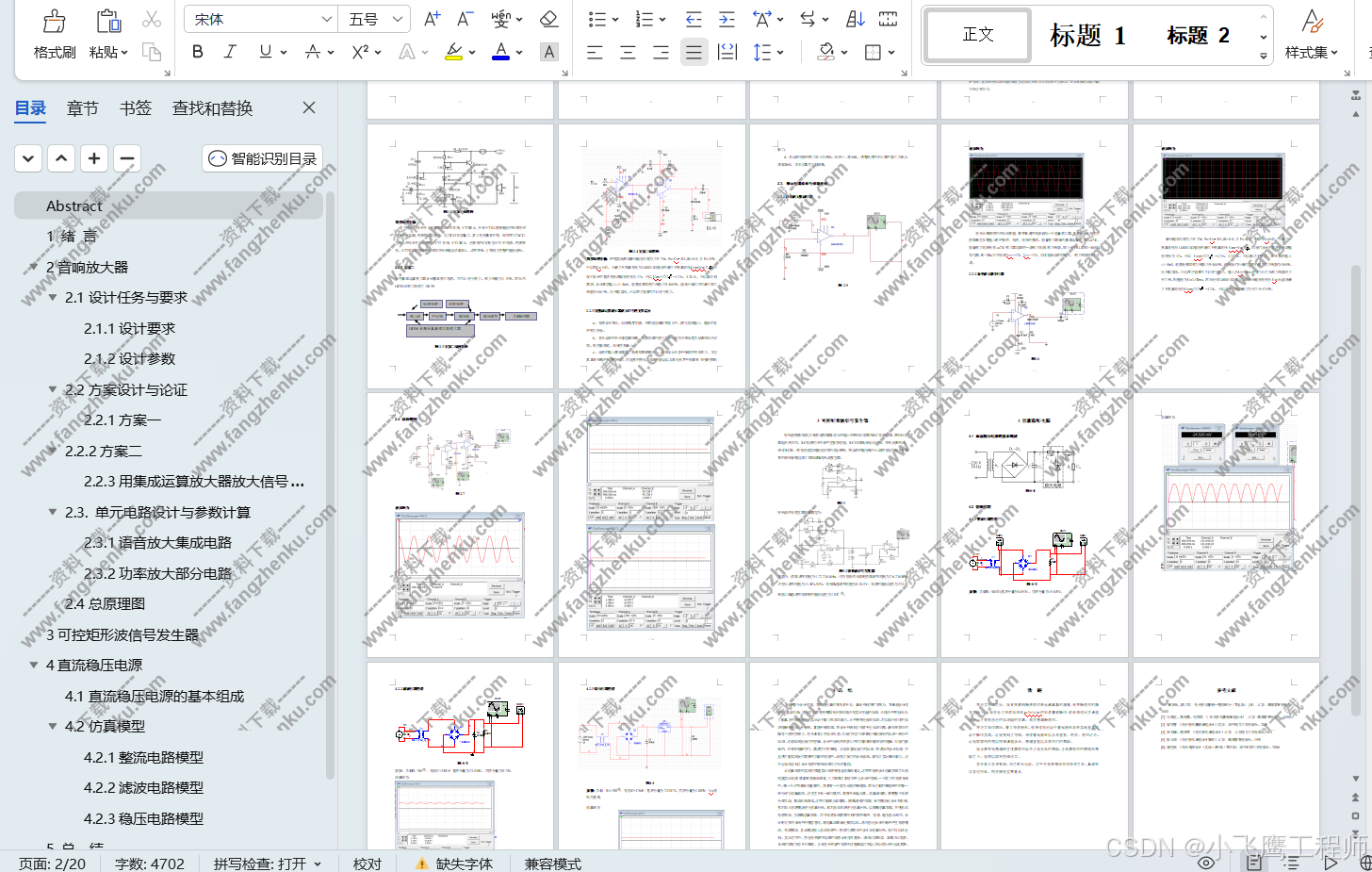Switch to the 章节 tab
1372x872 pixels.
pyautogui.click(x=83, y=108)
